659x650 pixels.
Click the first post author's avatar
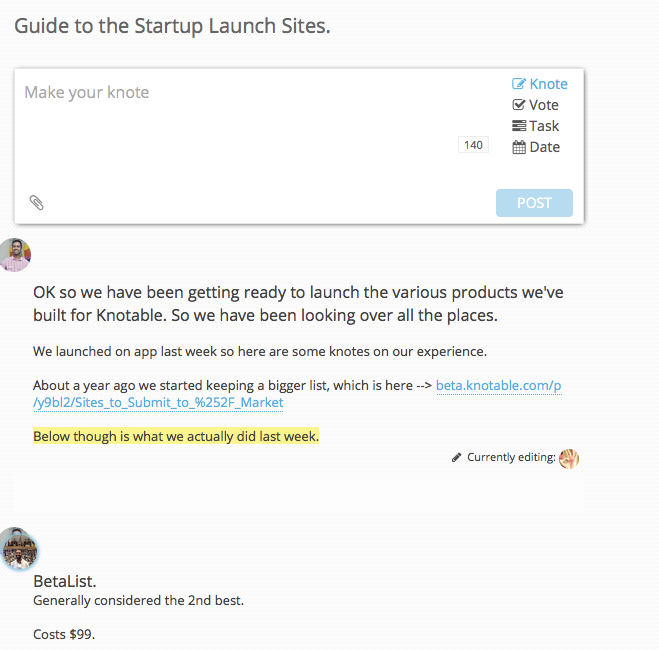click(15, 255)
